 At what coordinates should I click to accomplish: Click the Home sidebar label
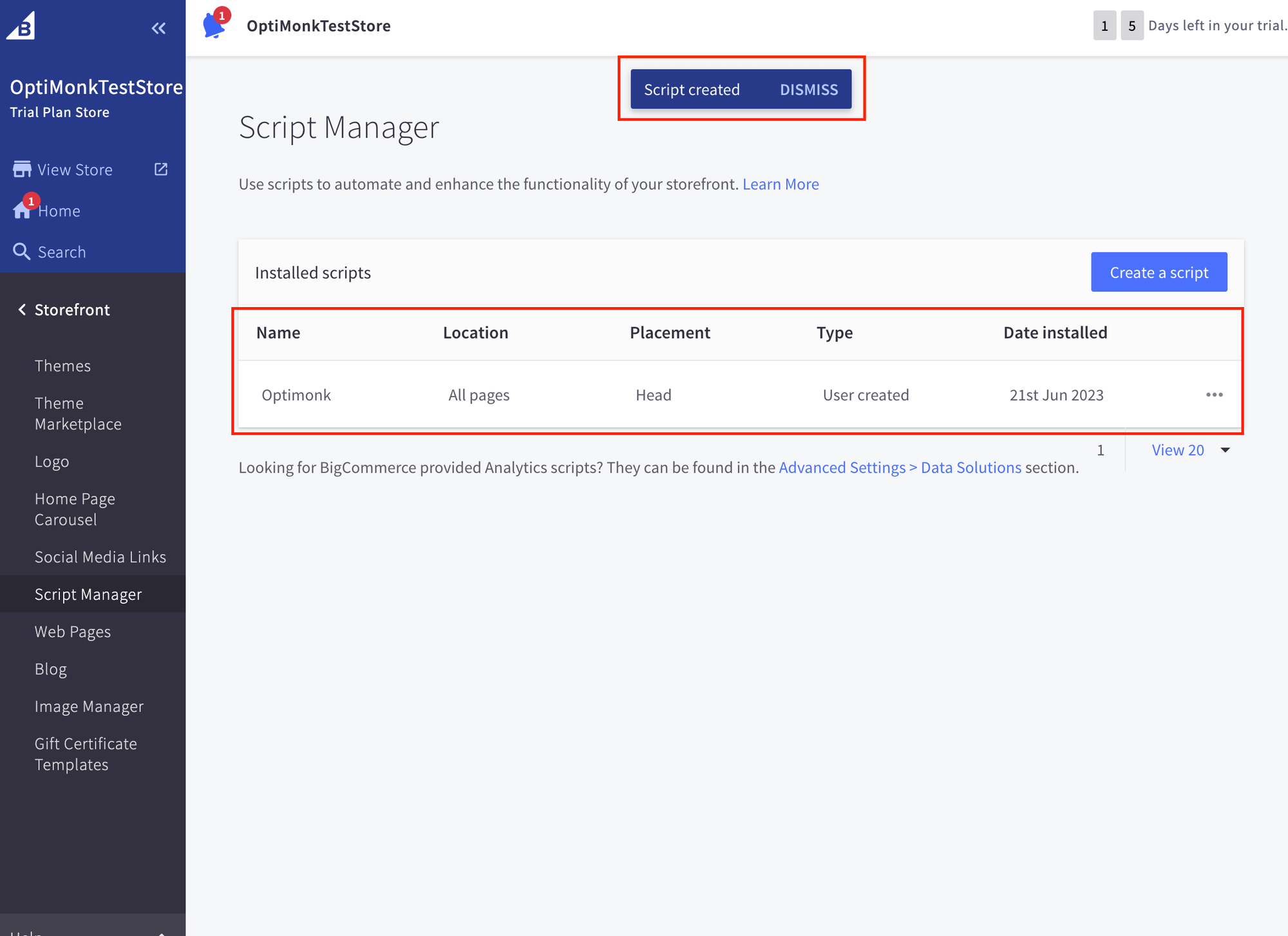pos(59,211)
